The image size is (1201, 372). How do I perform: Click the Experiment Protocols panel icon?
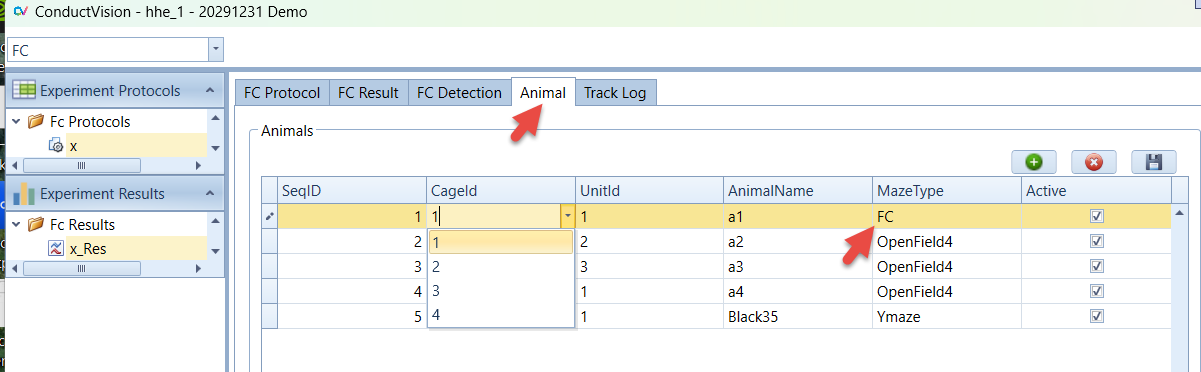[x=24, y=90]
